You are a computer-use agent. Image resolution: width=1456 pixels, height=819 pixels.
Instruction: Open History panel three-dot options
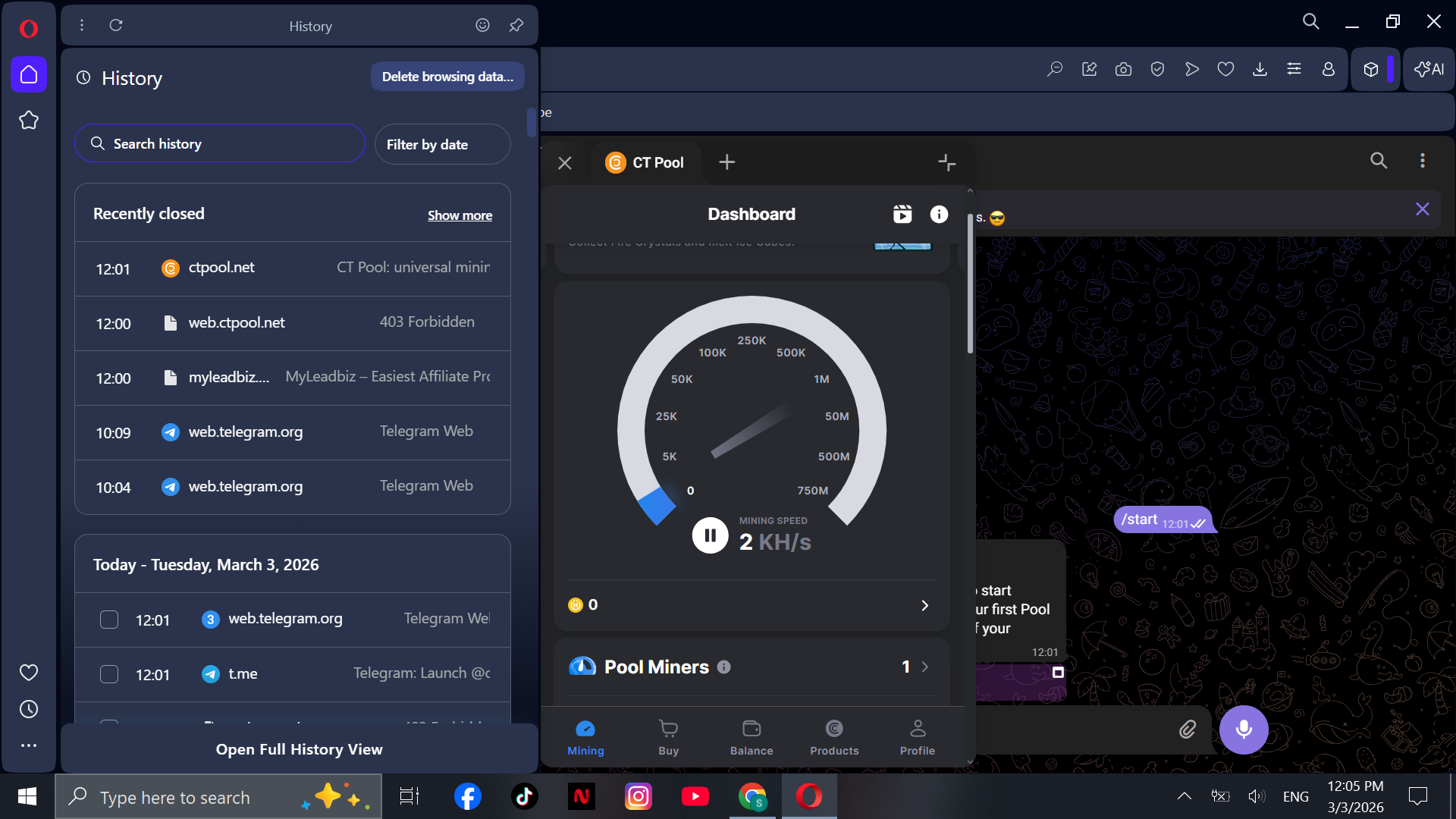pyautogui.click(x=82, y=25)
